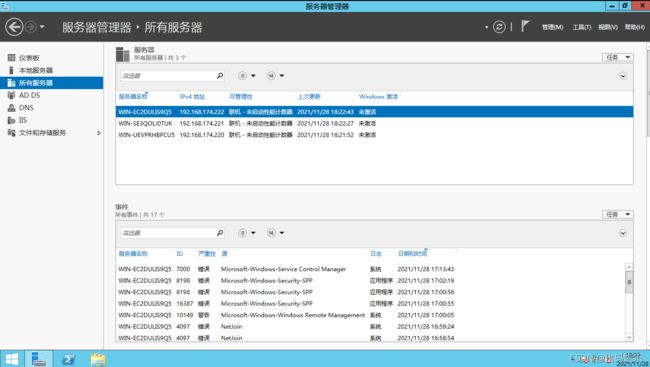Sort events by ID column
Image resolution: width=650 pixels, height=367 pixels.
[x=179, y=253]
